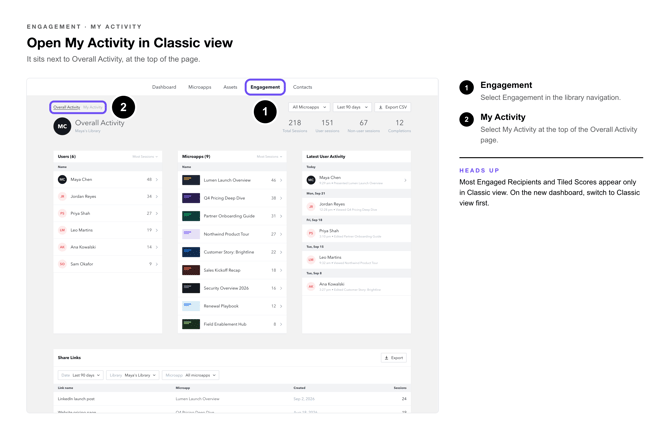Open the Most Sessions sort in Microapps panel

pyautogui.click(x=269, y=157)
